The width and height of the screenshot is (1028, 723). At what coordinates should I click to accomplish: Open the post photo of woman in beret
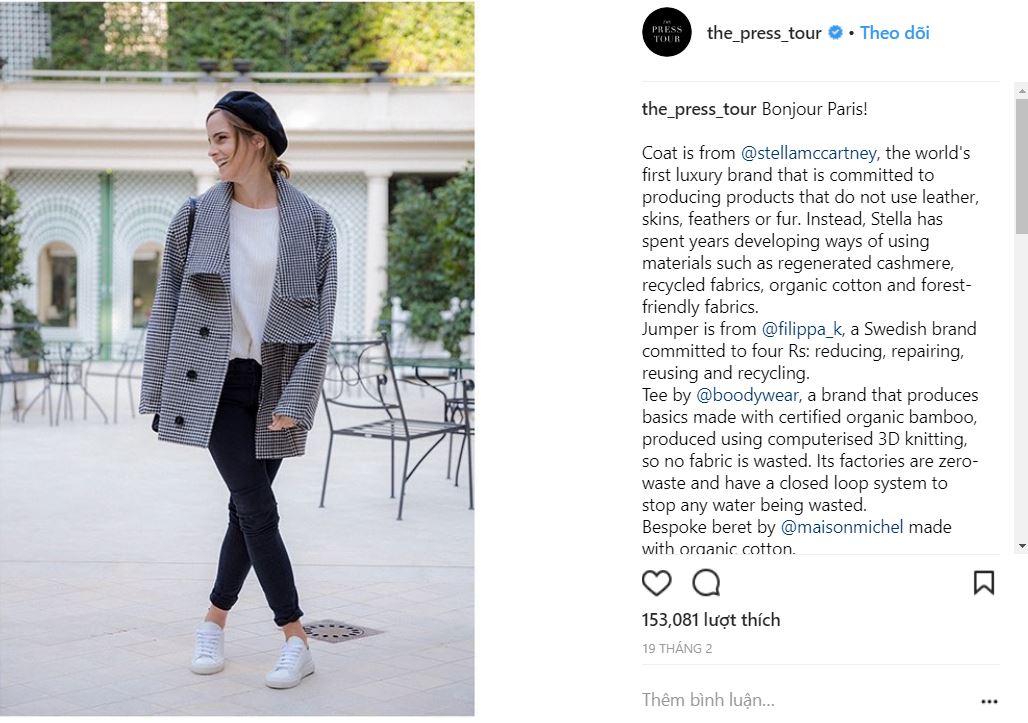[x=237, y=359]
